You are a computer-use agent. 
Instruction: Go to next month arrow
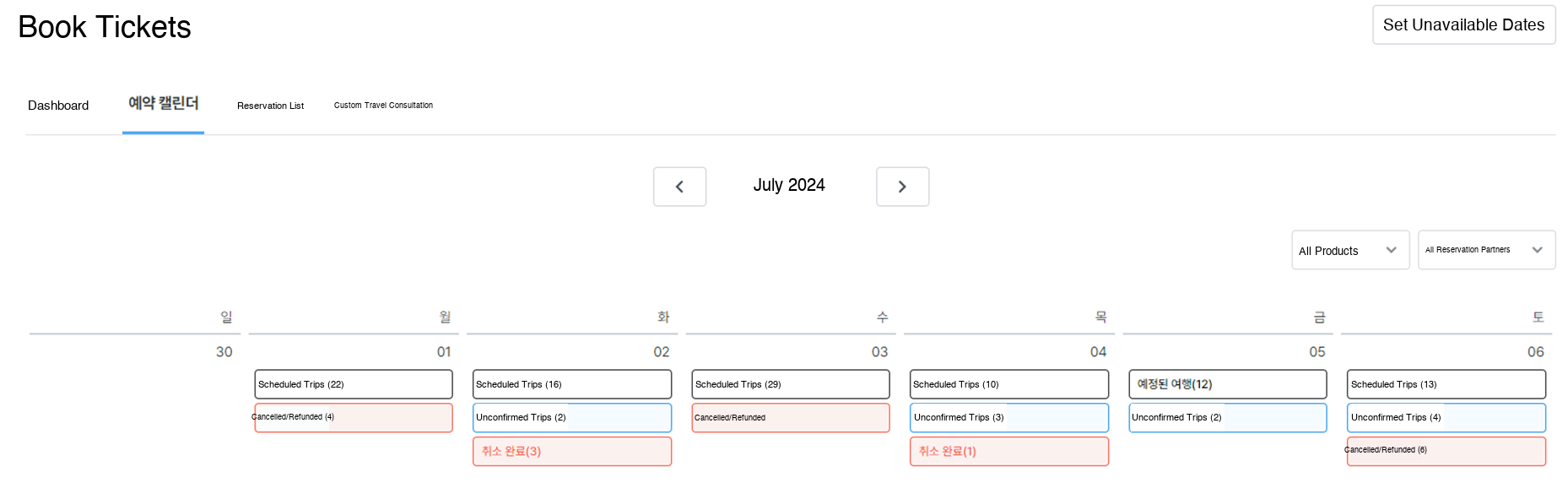(902, 187)
